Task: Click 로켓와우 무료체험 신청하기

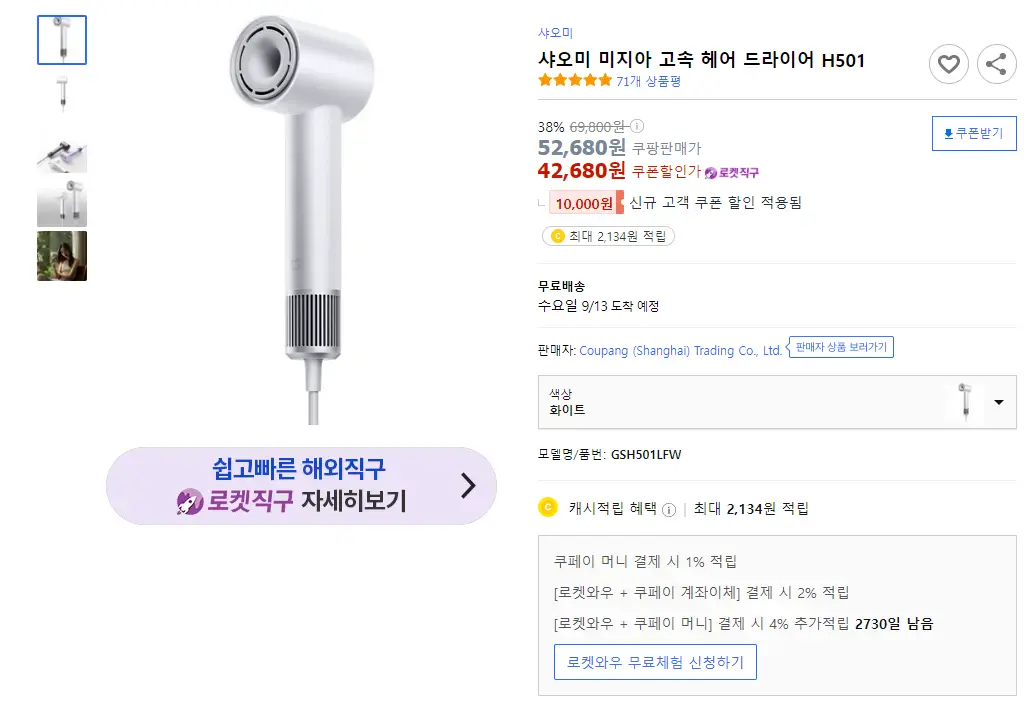Action: coord(655,661)
